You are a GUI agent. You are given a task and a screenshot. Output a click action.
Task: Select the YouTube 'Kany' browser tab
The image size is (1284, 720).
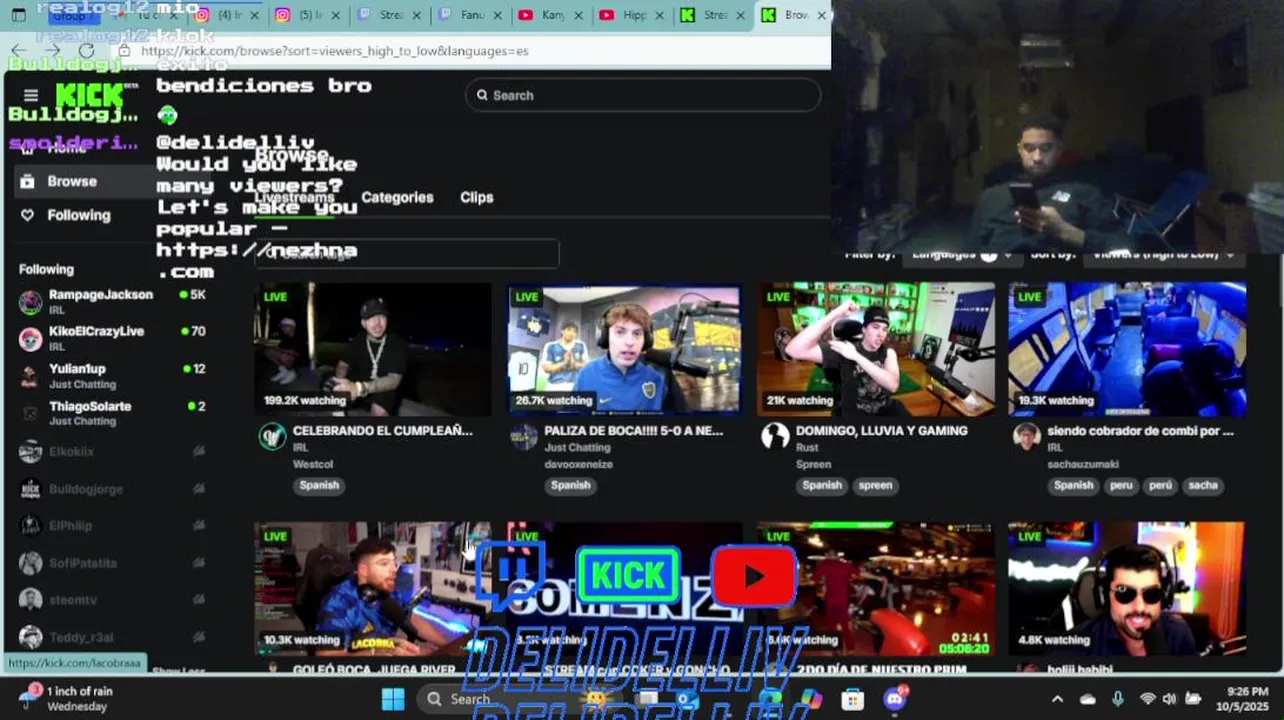[552, 15]
